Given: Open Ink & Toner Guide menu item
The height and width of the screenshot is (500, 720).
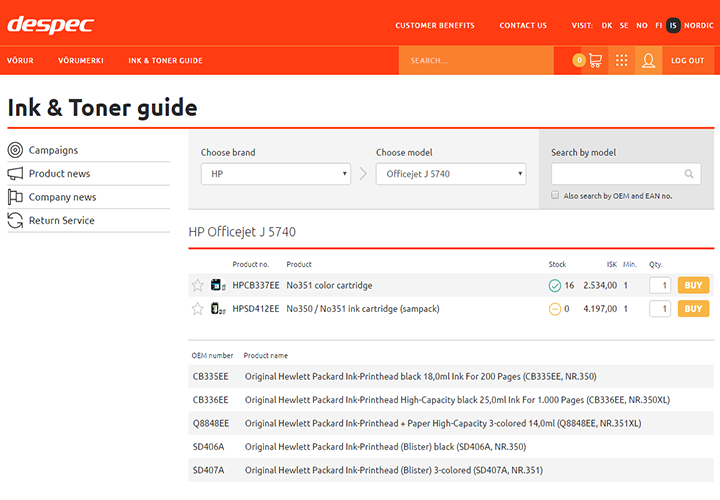Looking at the screenshot, I should pos(165,61).
